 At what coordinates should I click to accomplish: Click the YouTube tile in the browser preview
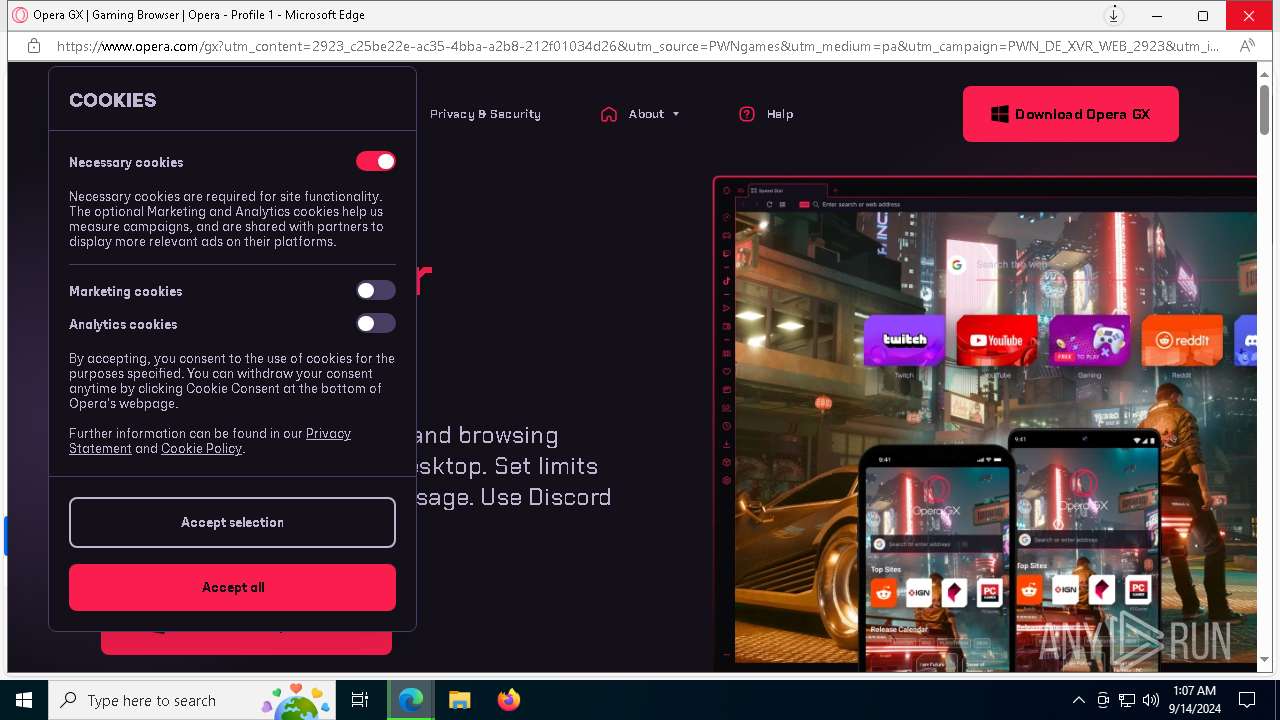pyautogui.click(x=997, y=341)
